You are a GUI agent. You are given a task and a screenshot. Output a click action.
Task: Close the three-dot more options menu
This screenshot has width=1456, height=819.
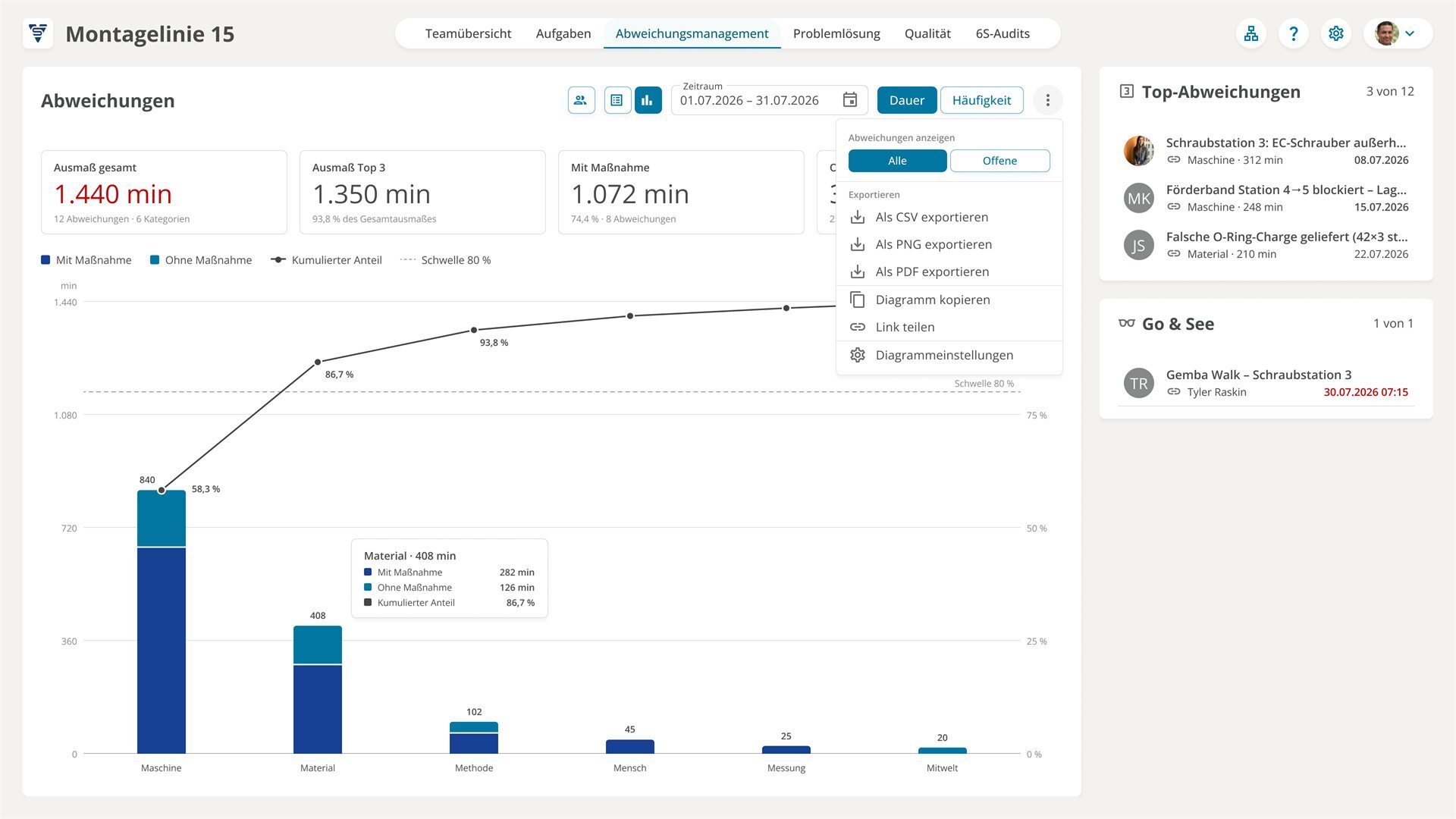[1048, 100]
